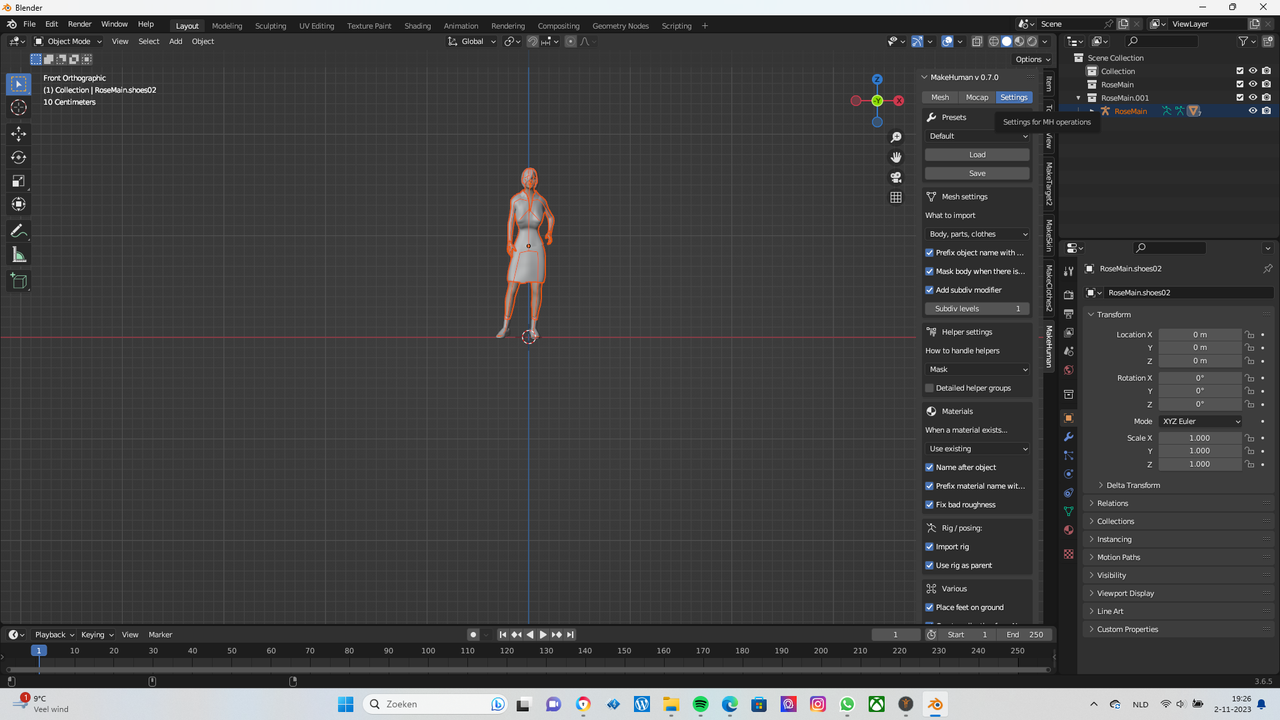Select the Transform tool
Screen dimensions: 1280x720
[x=19, y=204]
